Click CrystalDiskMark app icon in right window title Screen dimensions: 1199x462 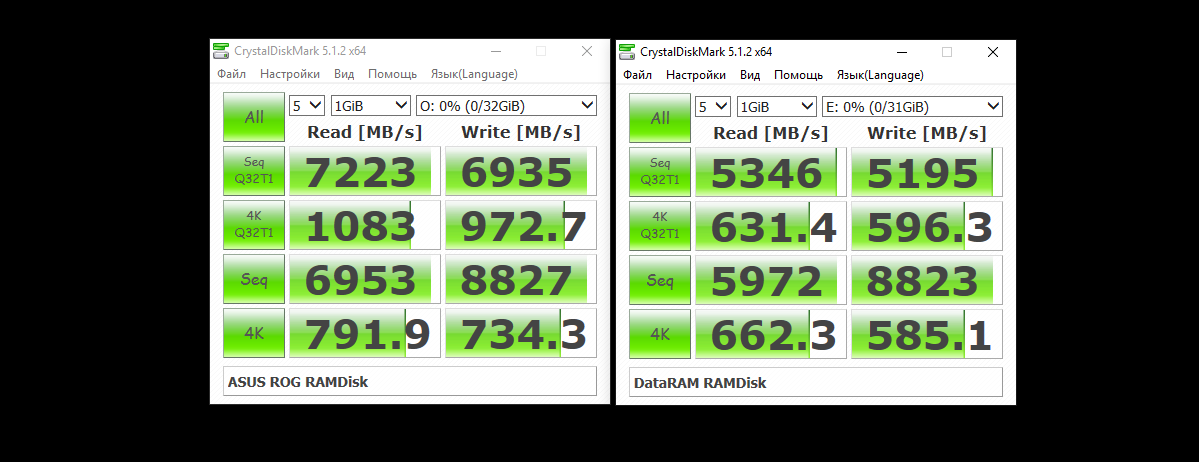627,52
